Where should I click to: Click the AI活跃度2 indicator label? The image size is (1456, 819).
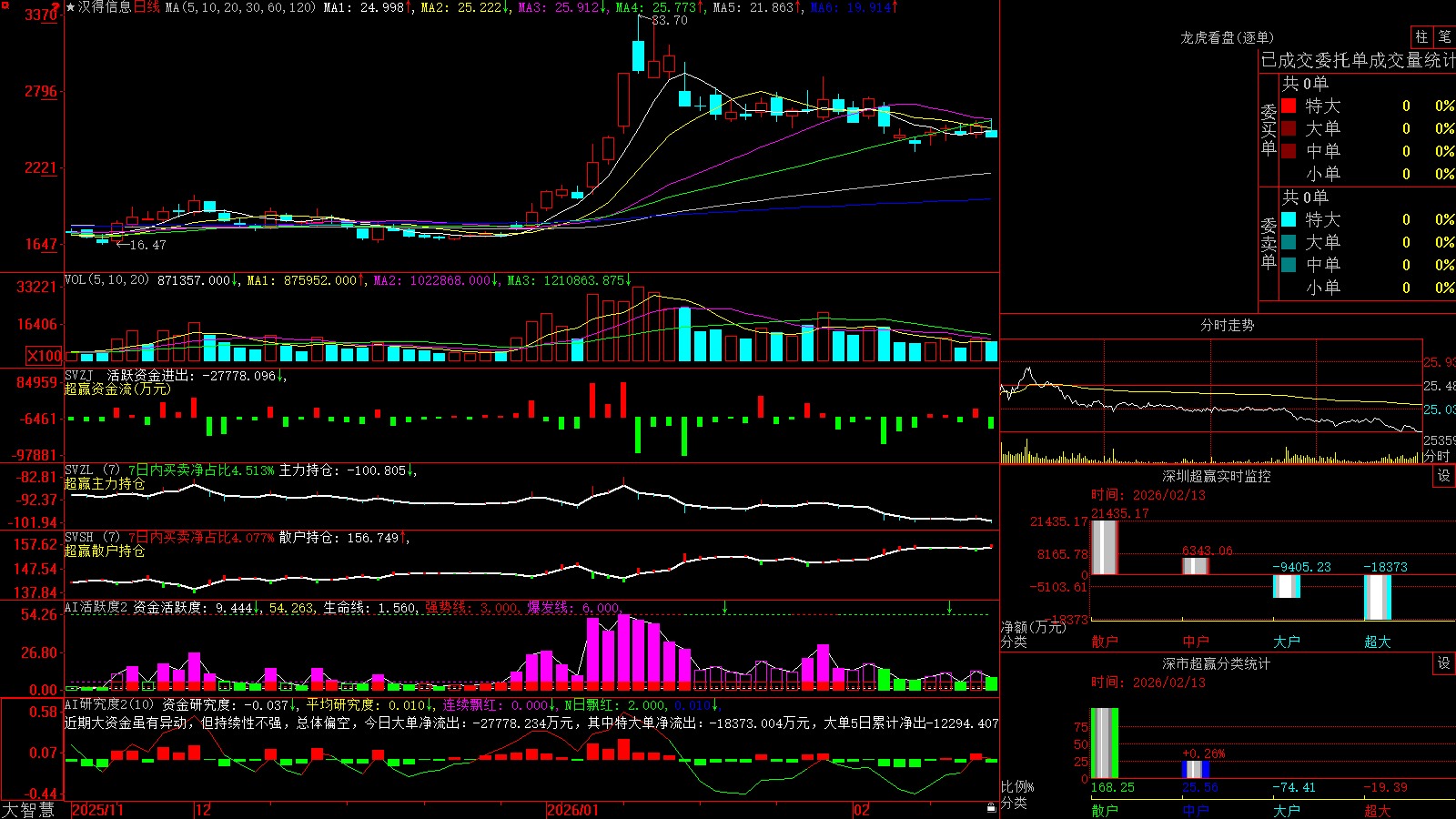(96, 608)
